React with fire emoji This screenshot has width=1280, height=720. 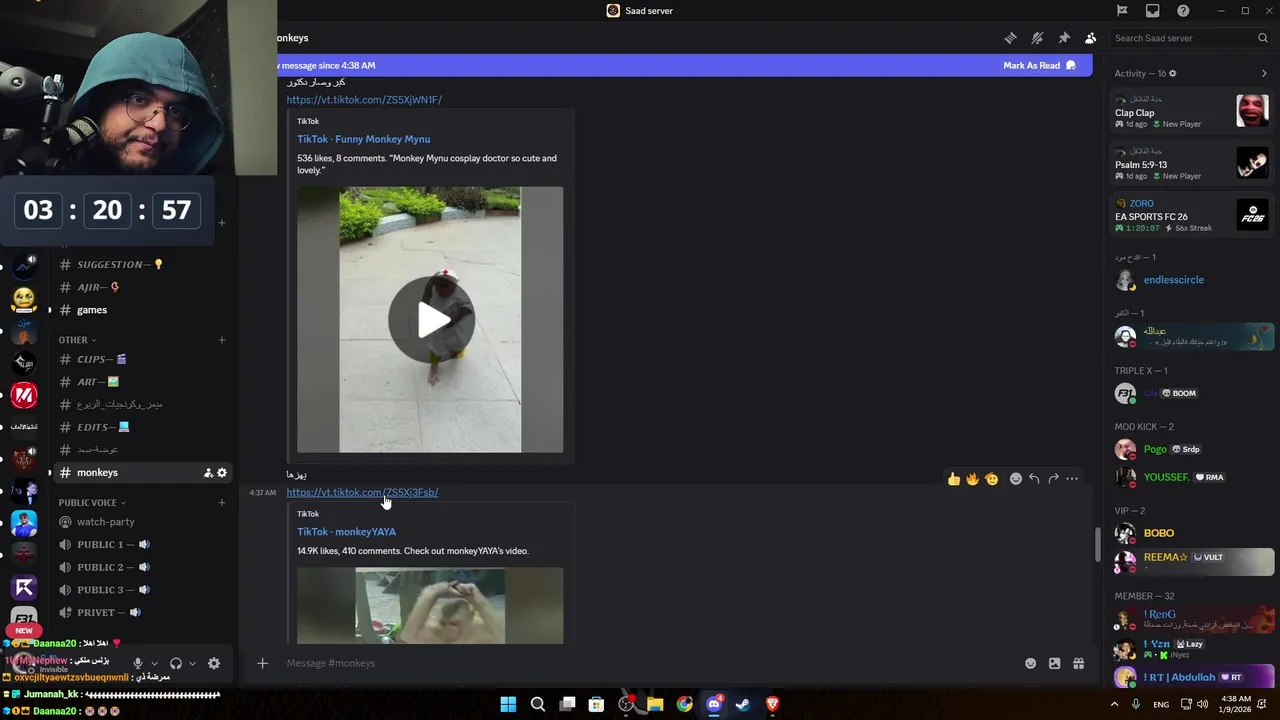click(972, 479)
